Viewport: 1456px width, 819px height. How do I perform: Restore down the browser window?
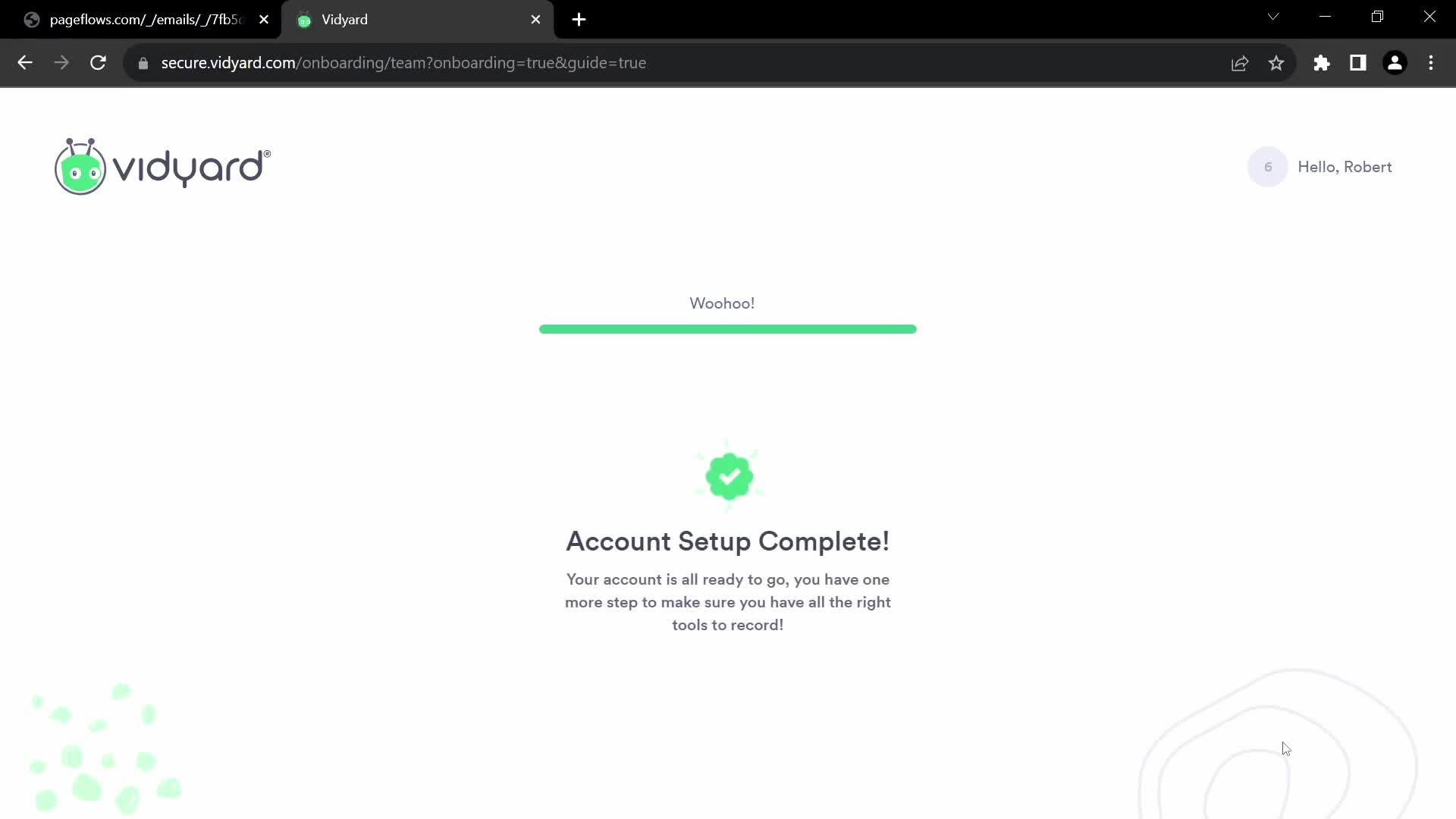pyautogui.click(x=1377, y=17)
